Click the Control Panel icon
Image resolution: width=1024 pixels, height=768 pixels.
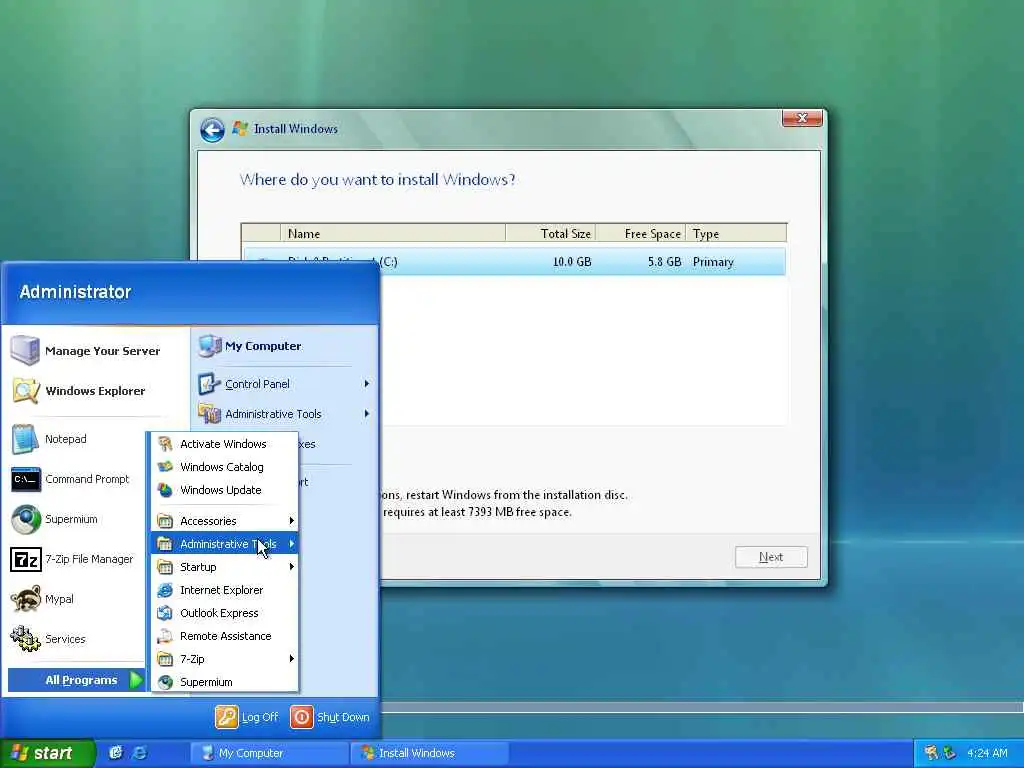click(210, 384)
